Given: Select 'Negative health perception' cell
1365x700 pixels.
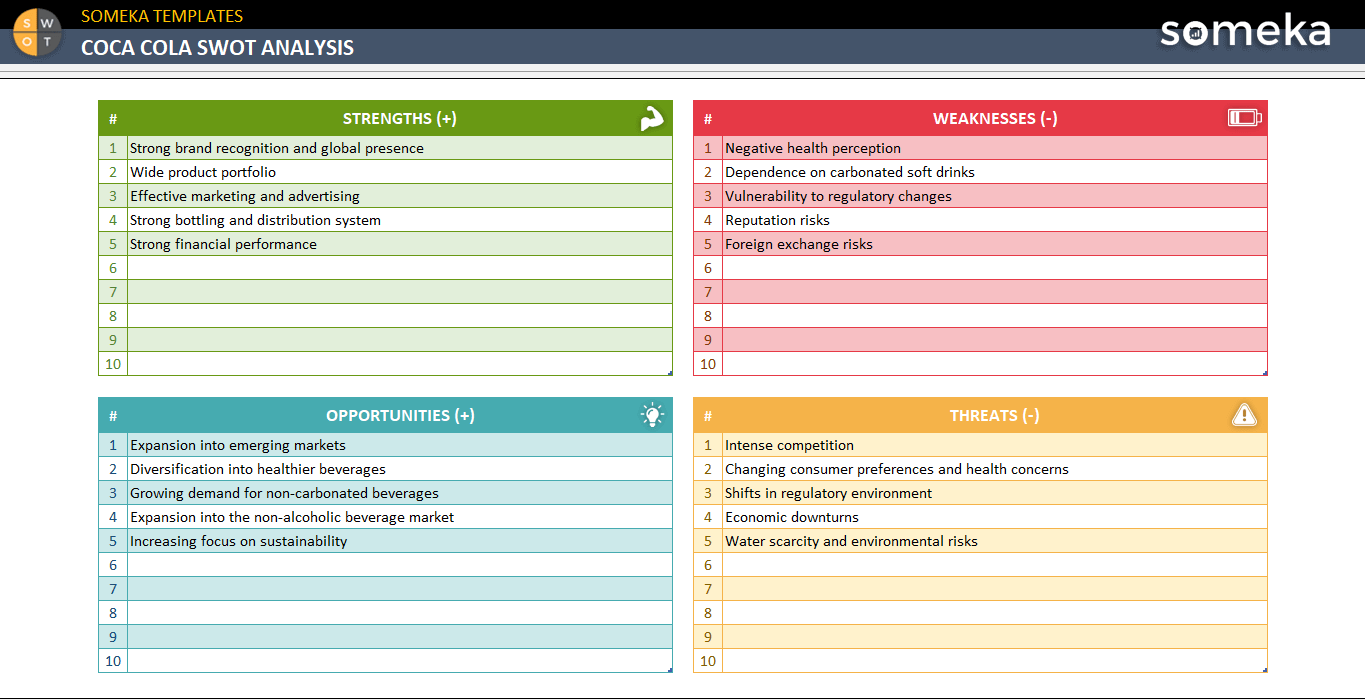Looking at the screenshot, I should 995,148.
